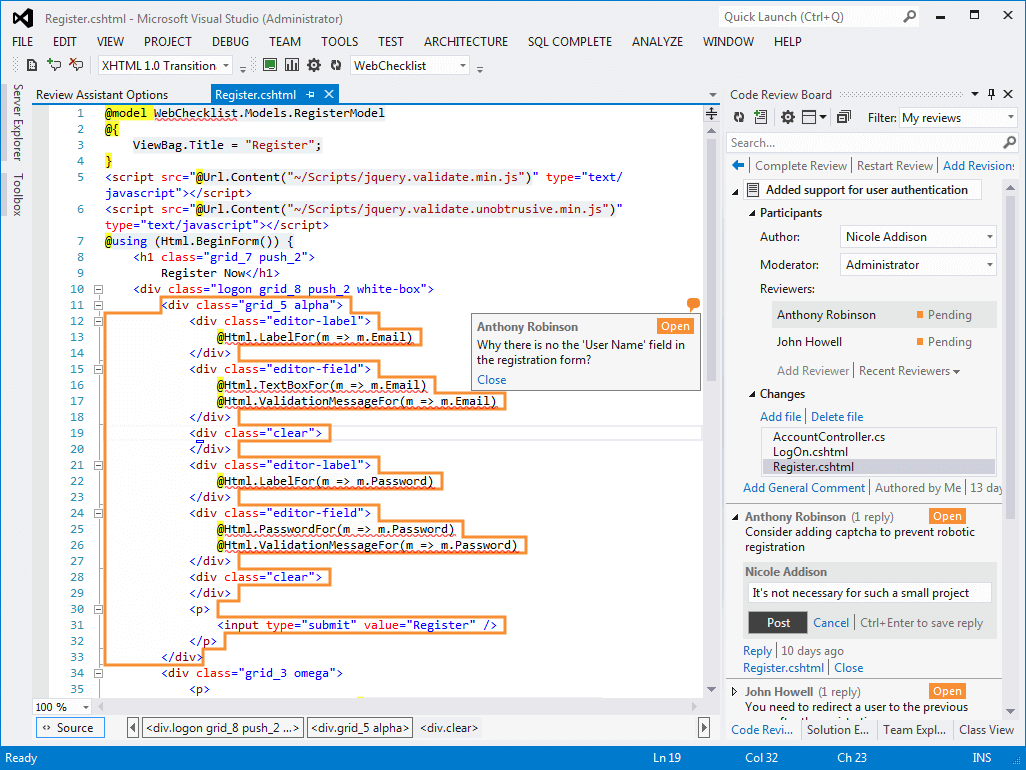Collapse the Participants section
The width and height of the screenshot is (1026, 770).
click(752, 213)
